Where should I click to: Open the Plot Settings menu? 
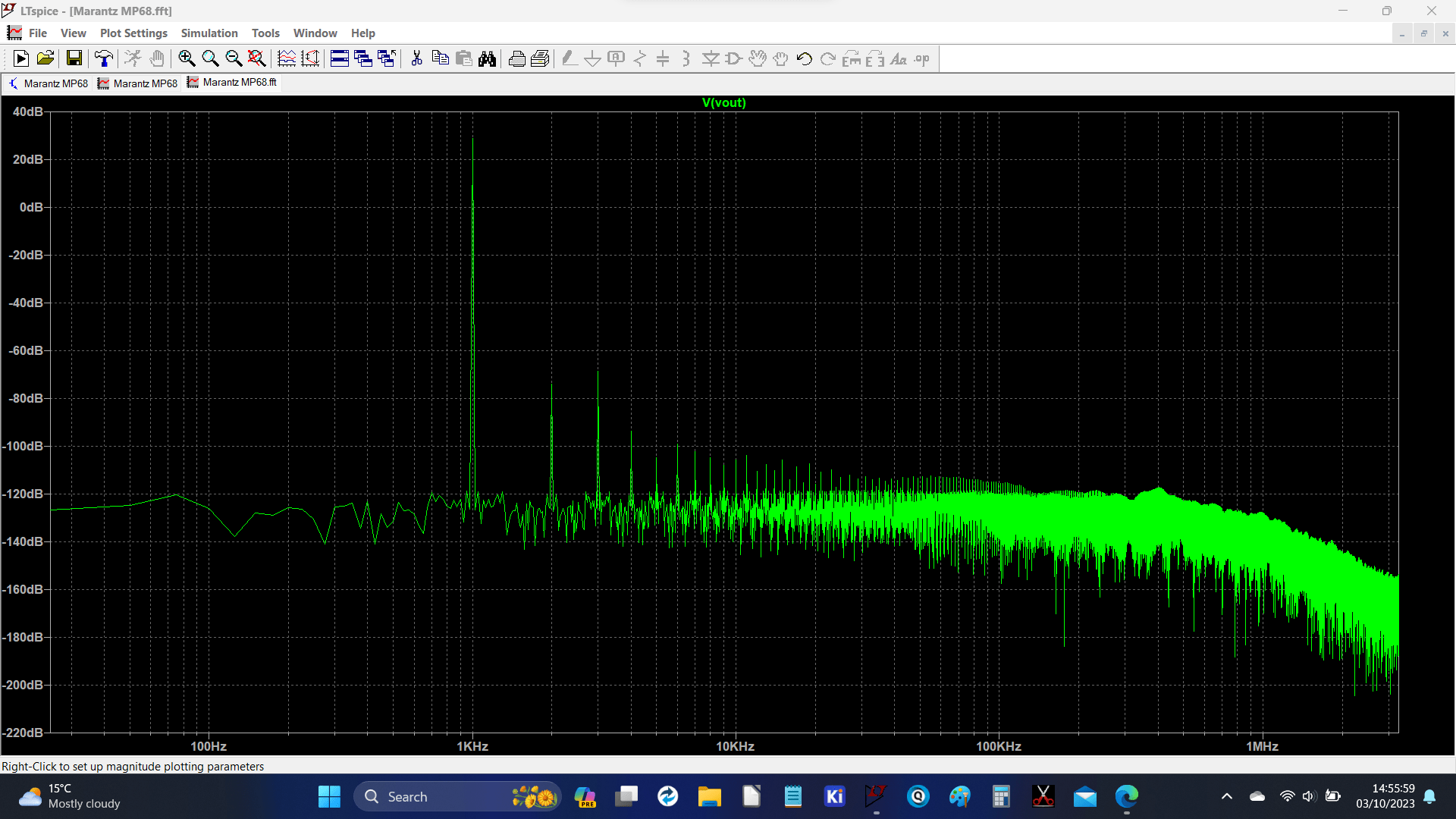pyautogui.click(x=133, y=33)
